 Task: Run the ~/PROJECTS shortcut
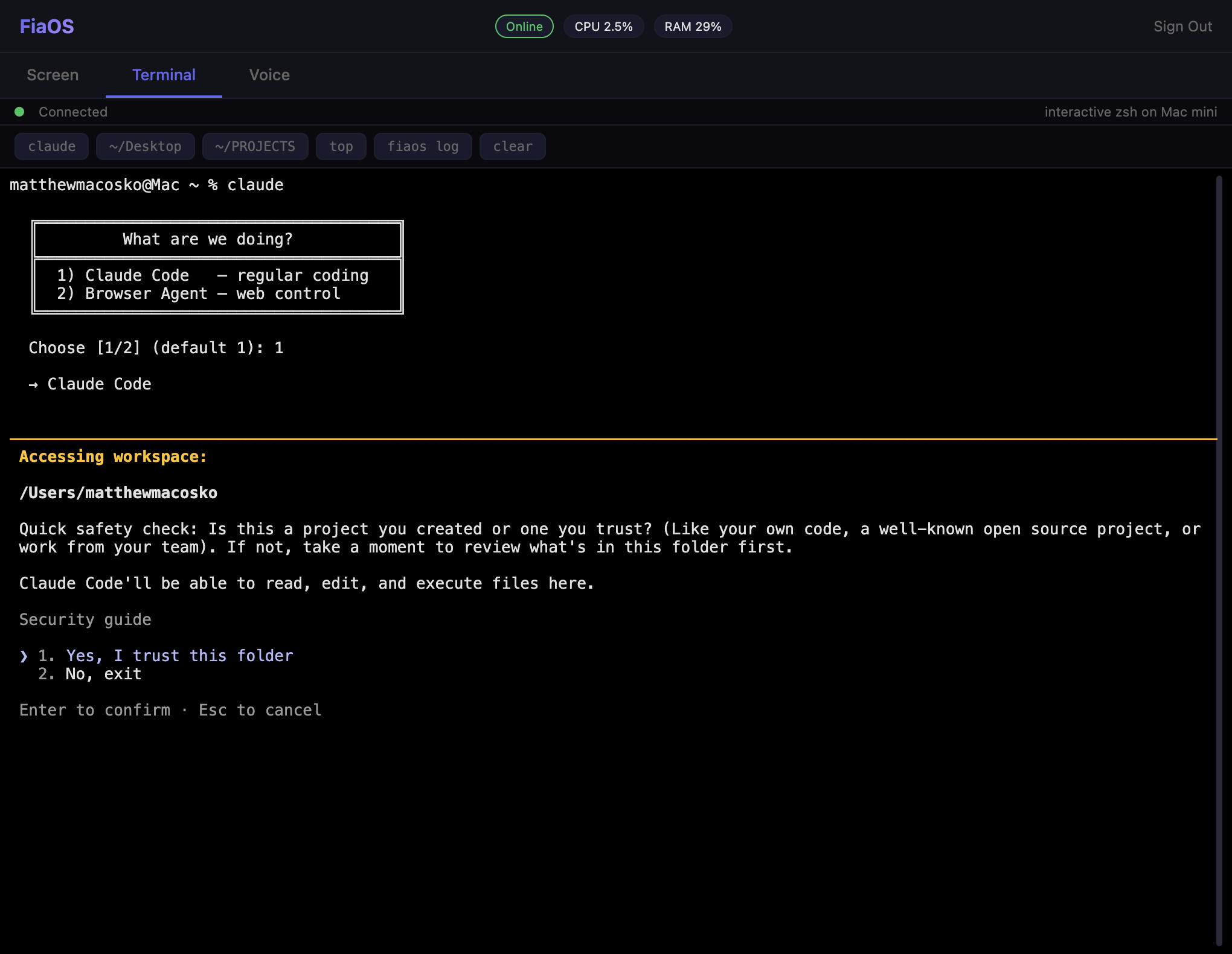255,146
